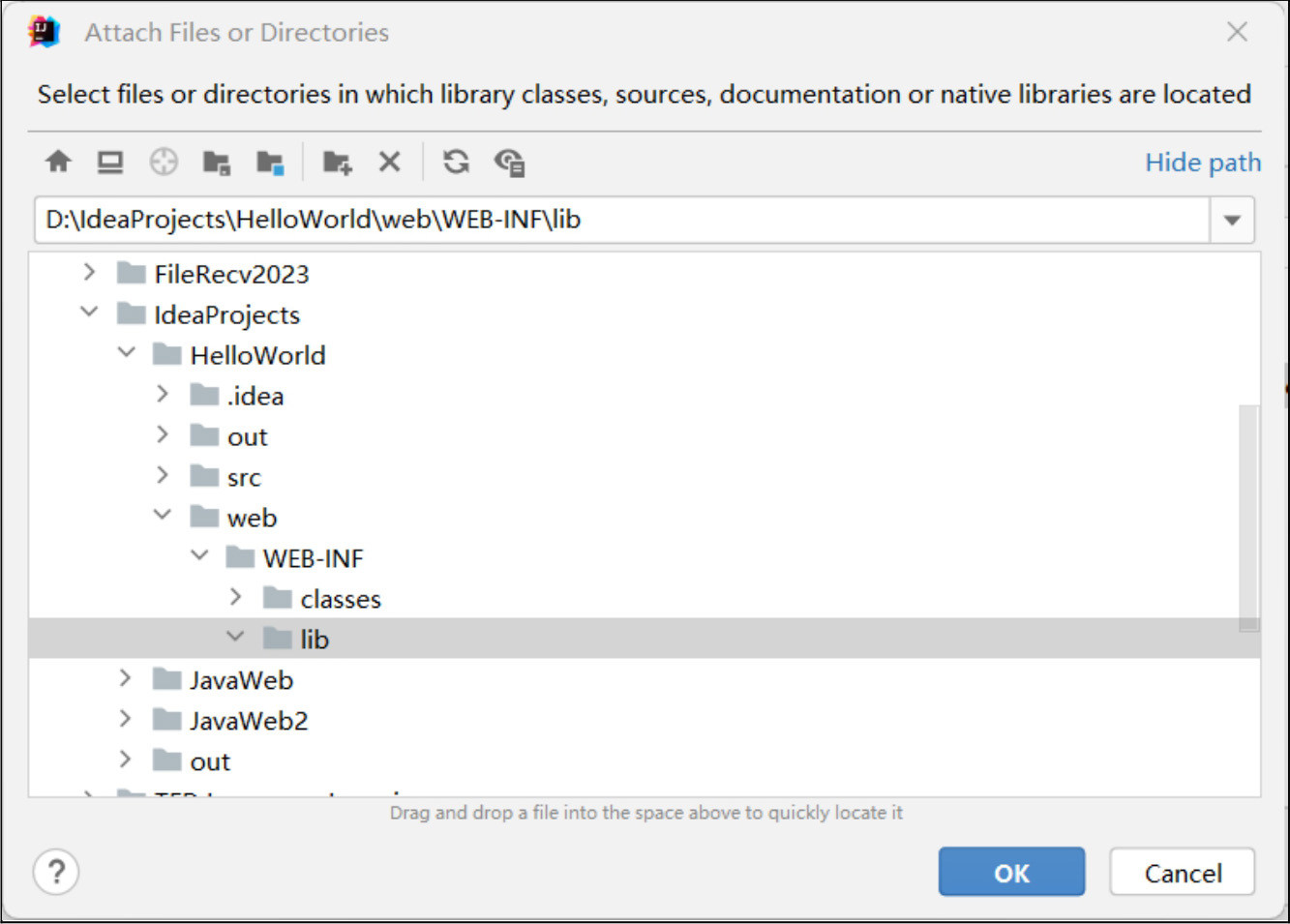1290x924 pixels.
Task: Expand the FileRecv2023 folder
Action: pyautogui.click(x=89, y=273)
